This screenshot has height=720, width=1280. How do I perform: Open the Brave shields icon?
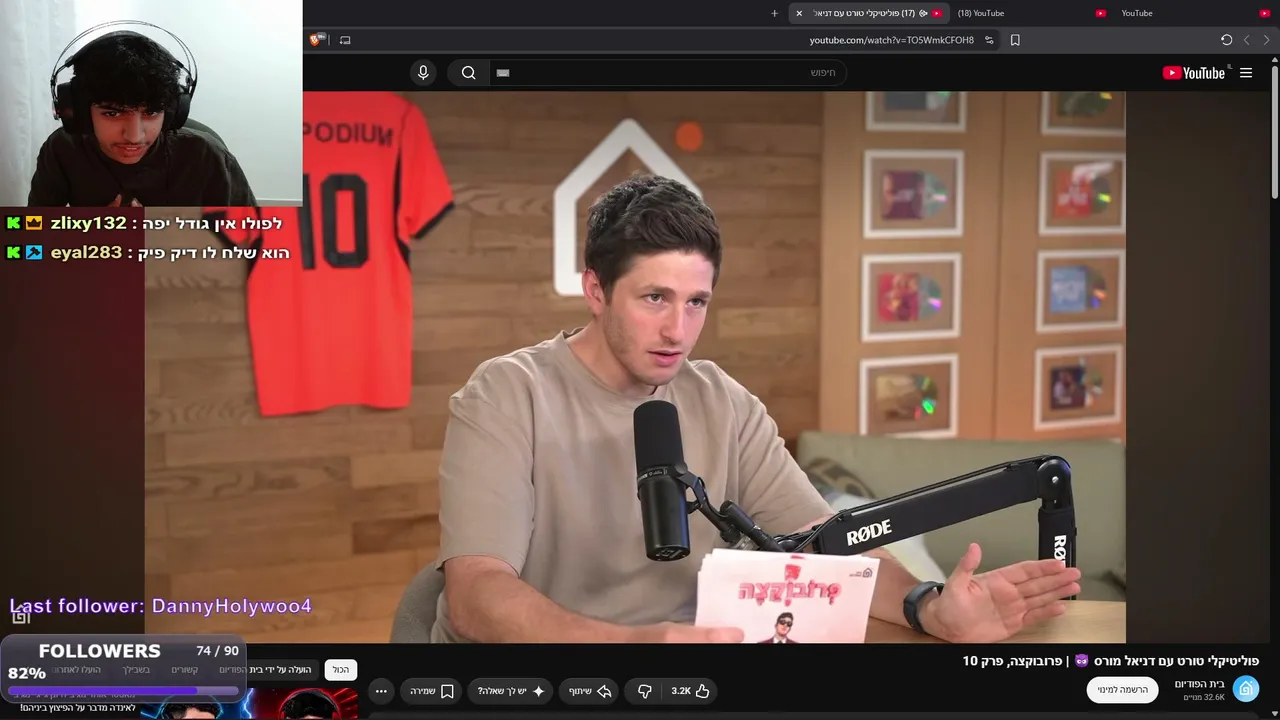(316, 40)
